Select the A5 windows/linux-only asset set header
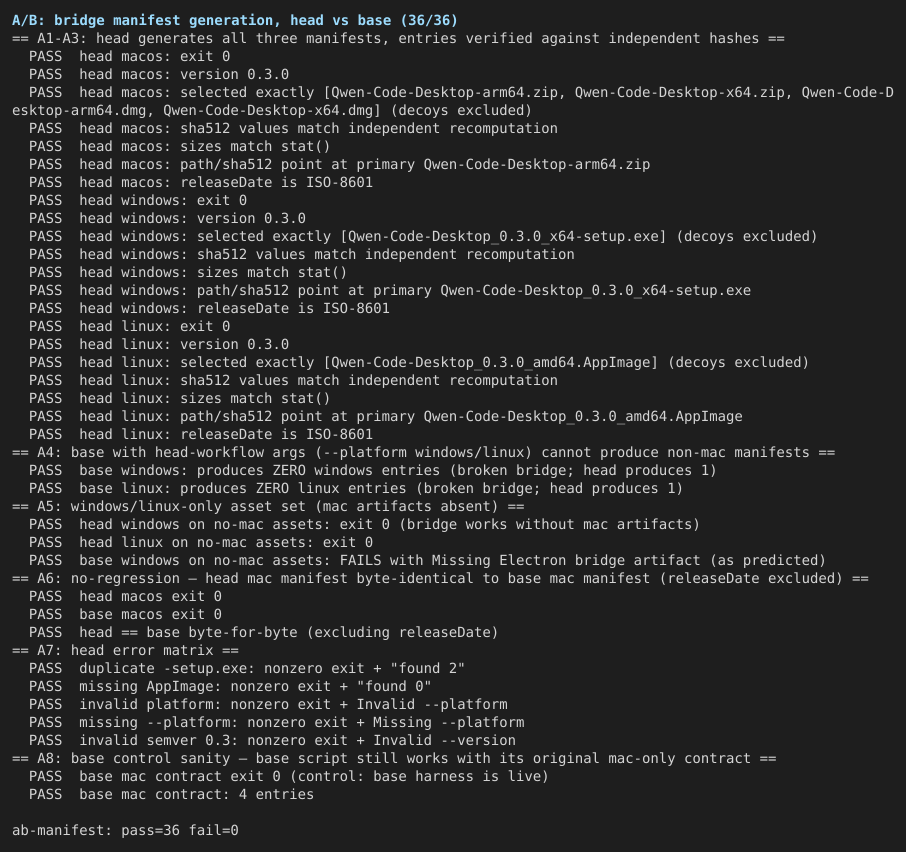This screenshot has height=852, width=906. 268,507
